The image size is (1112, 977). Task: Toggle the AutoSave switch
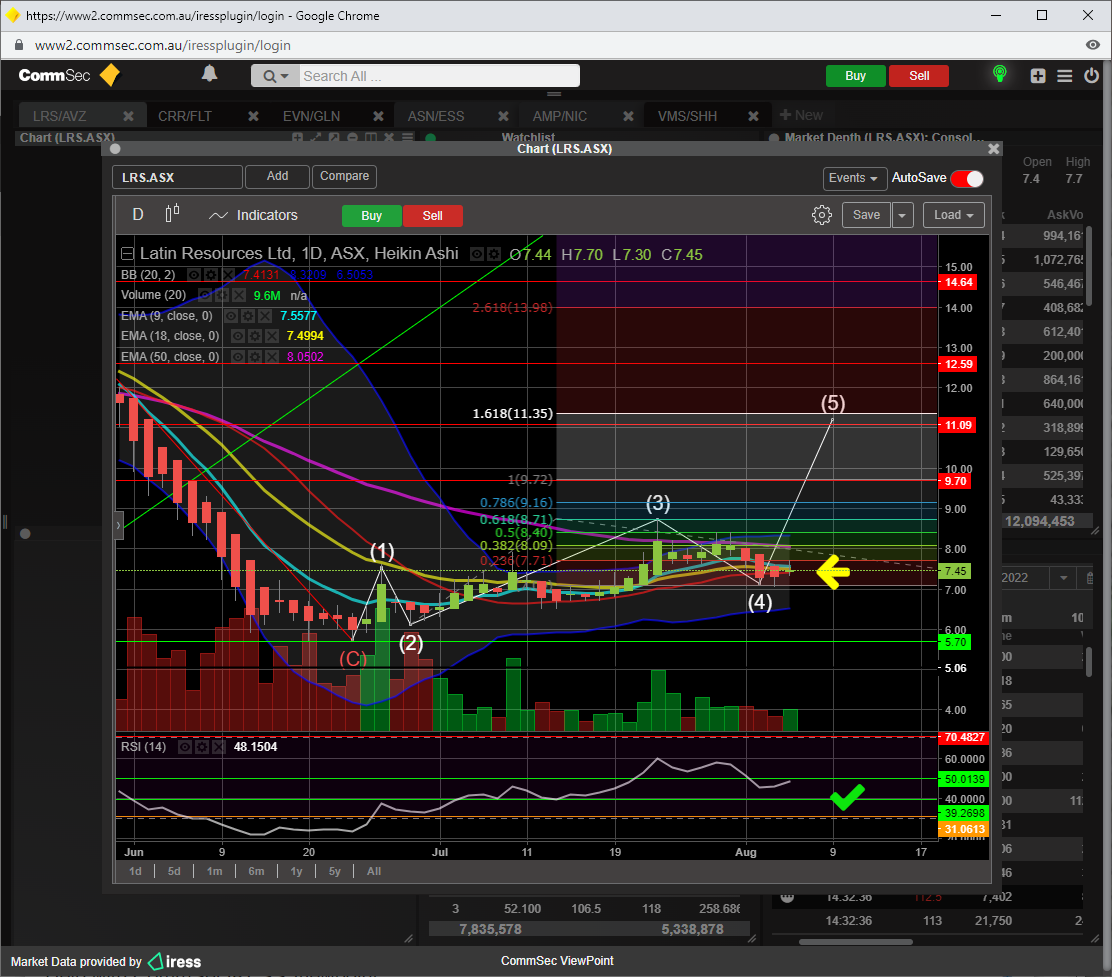point(967,179)
